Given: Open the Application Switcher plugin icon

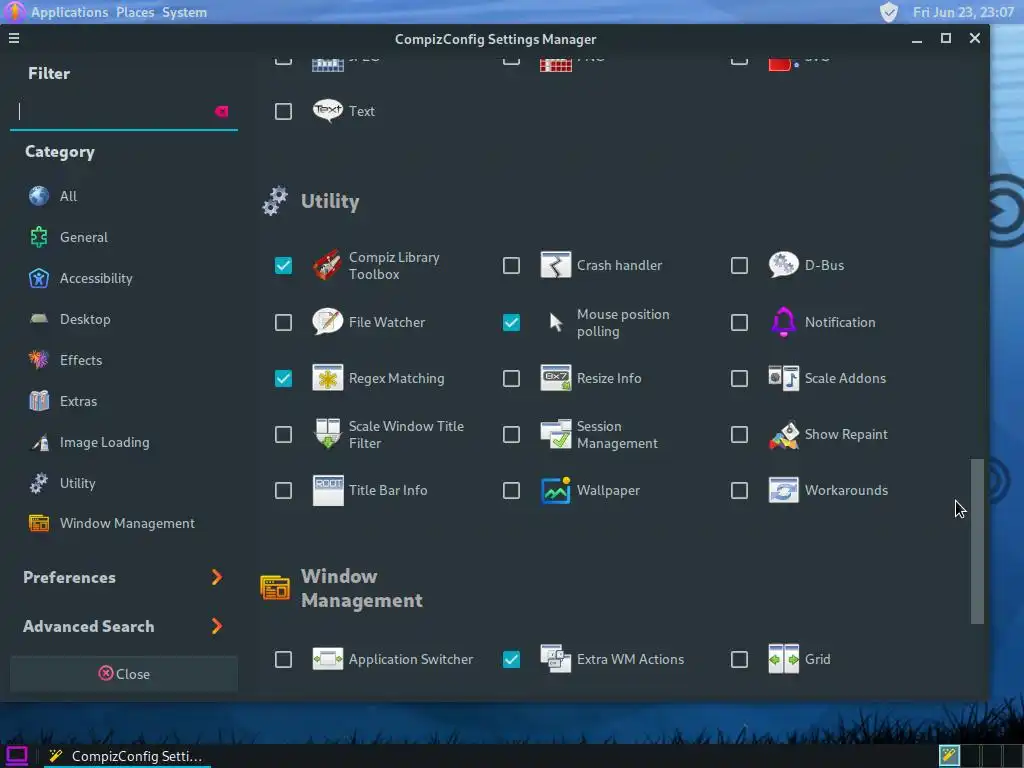Looking at the screenshot, I should pyautogui.click(x=327, y=659).
